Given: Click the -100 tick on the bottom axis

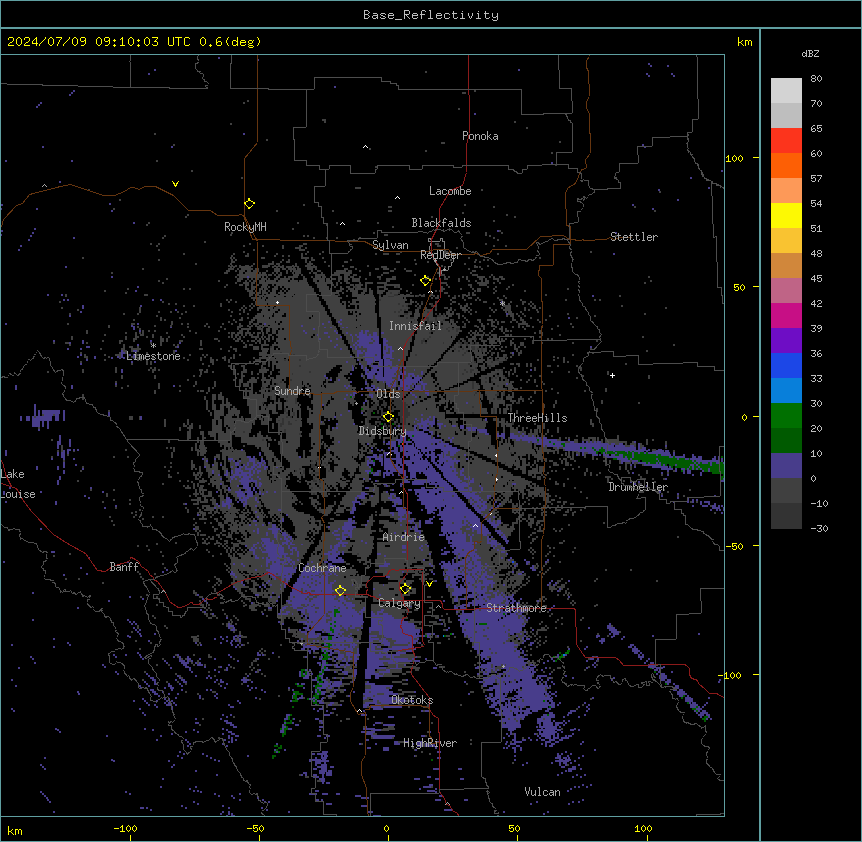Looking at the screenshot, I should [125, 828].
